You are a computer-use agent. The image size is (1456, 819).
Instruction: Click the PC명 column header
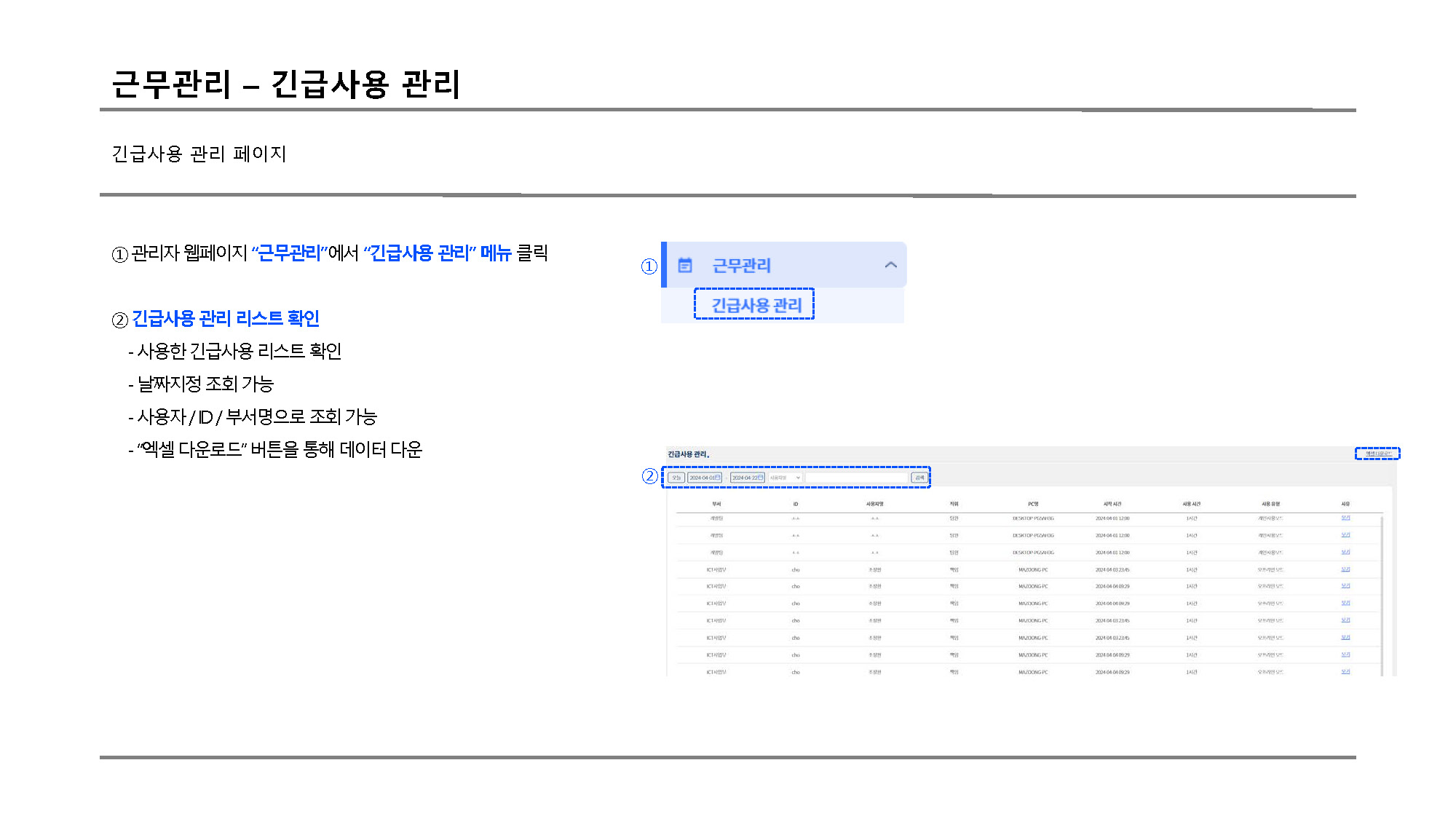[1033, 504]
